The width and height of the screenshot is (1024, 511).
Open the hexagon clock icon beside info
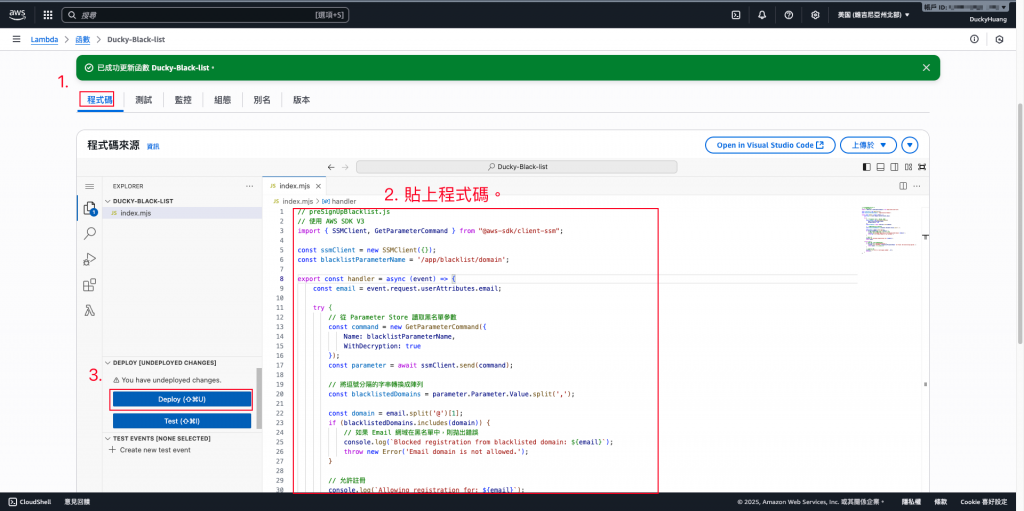pyautogui.click(x=999, y=39)
